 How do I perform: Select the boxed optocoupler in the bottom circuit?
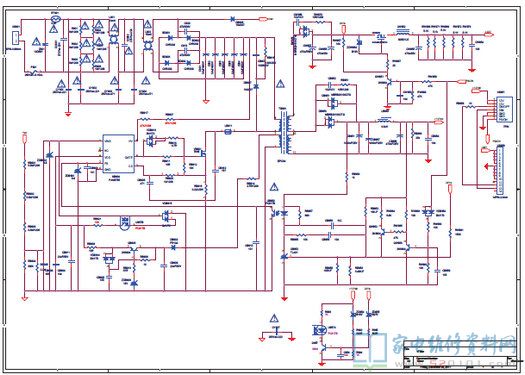319,330
